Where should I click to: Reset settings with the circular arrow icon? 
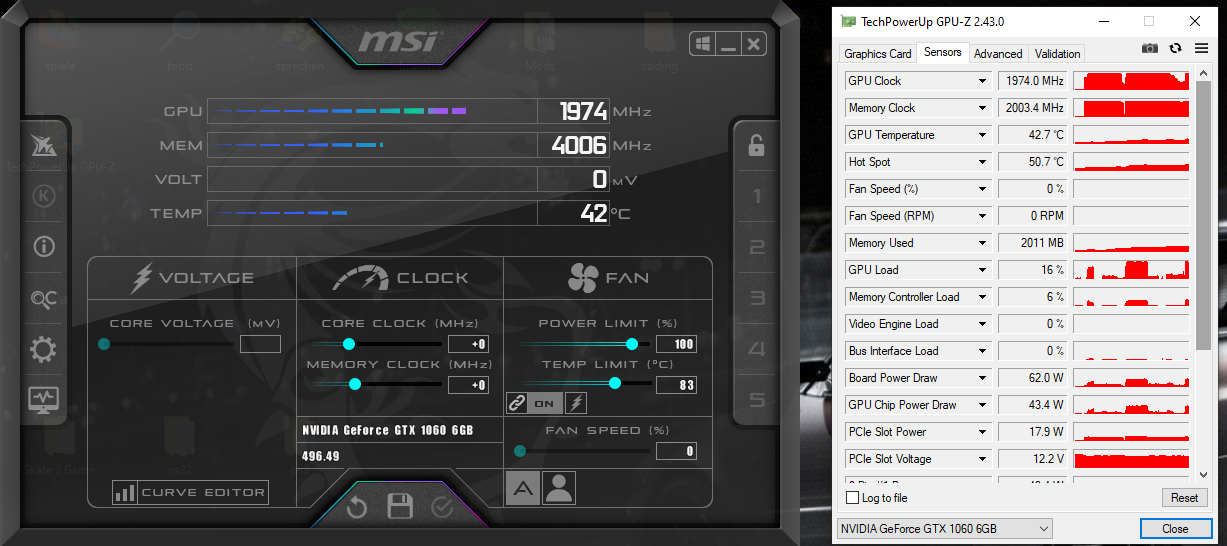pos(357,508)
